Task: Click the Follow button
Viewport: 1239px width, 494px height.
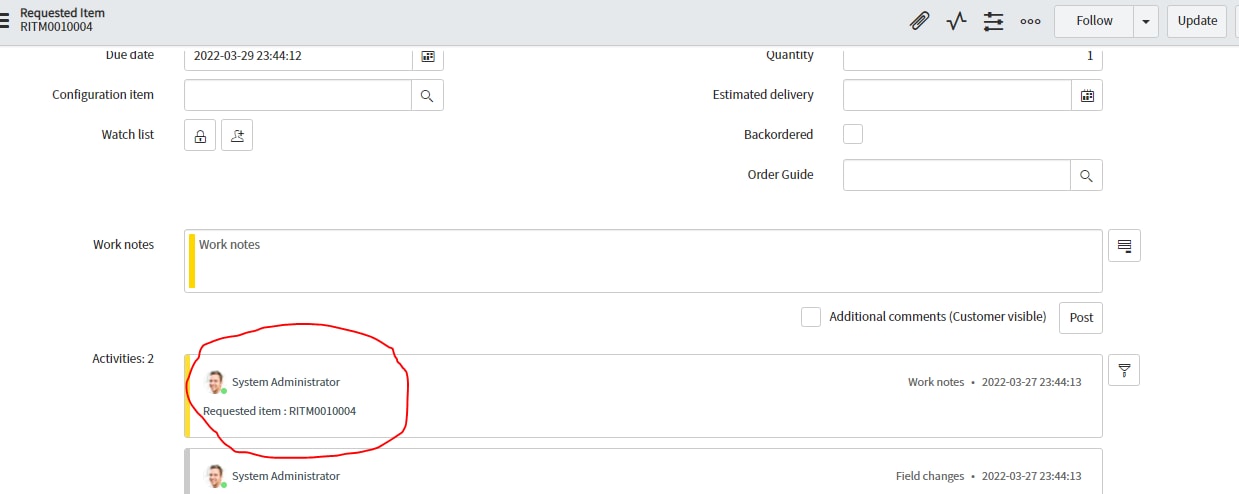Action: [1094, 21]
